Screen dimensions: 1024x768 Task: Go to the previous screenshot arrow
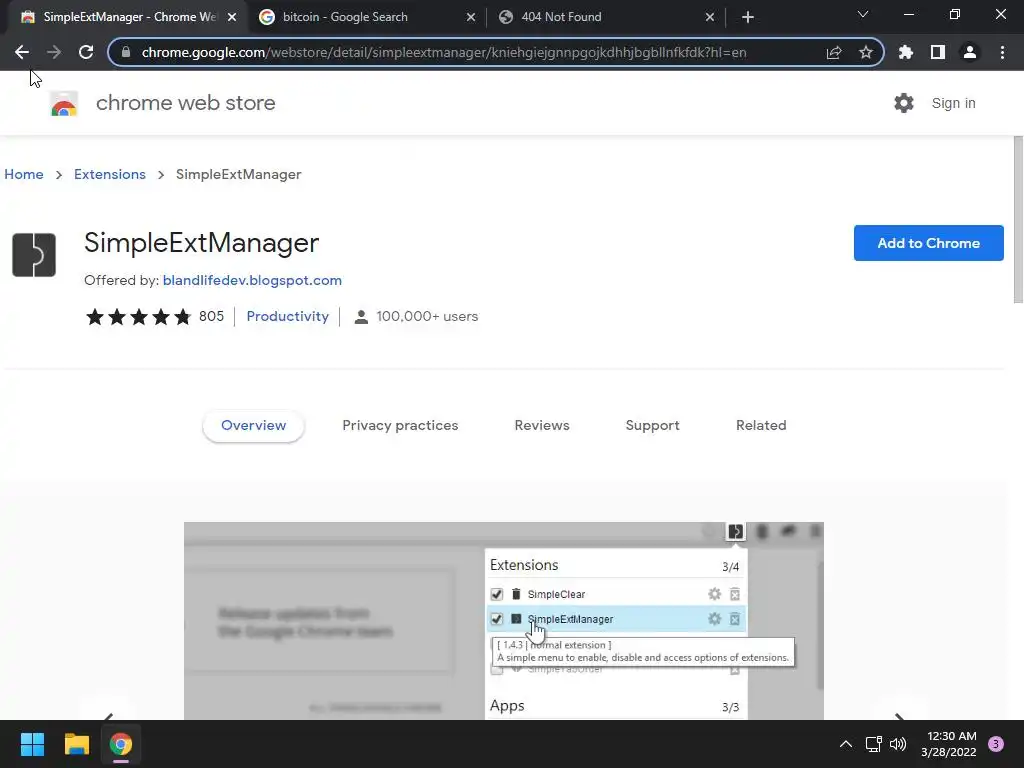109,716
